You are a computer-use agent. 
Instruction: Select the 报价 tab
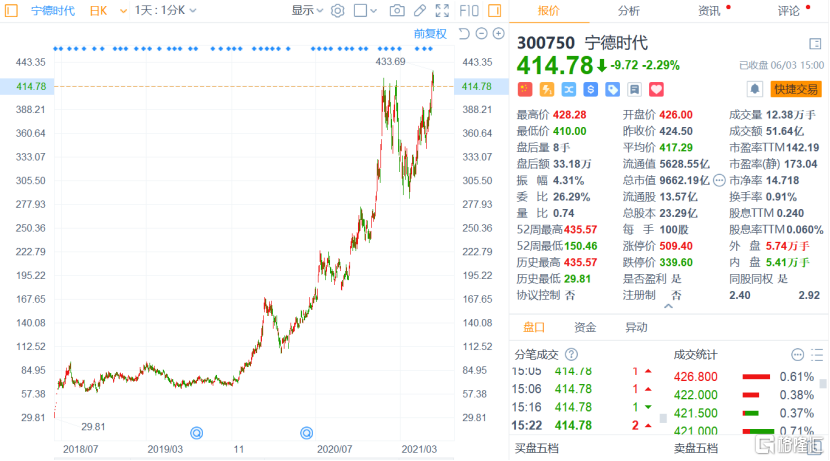pos(548,11)
